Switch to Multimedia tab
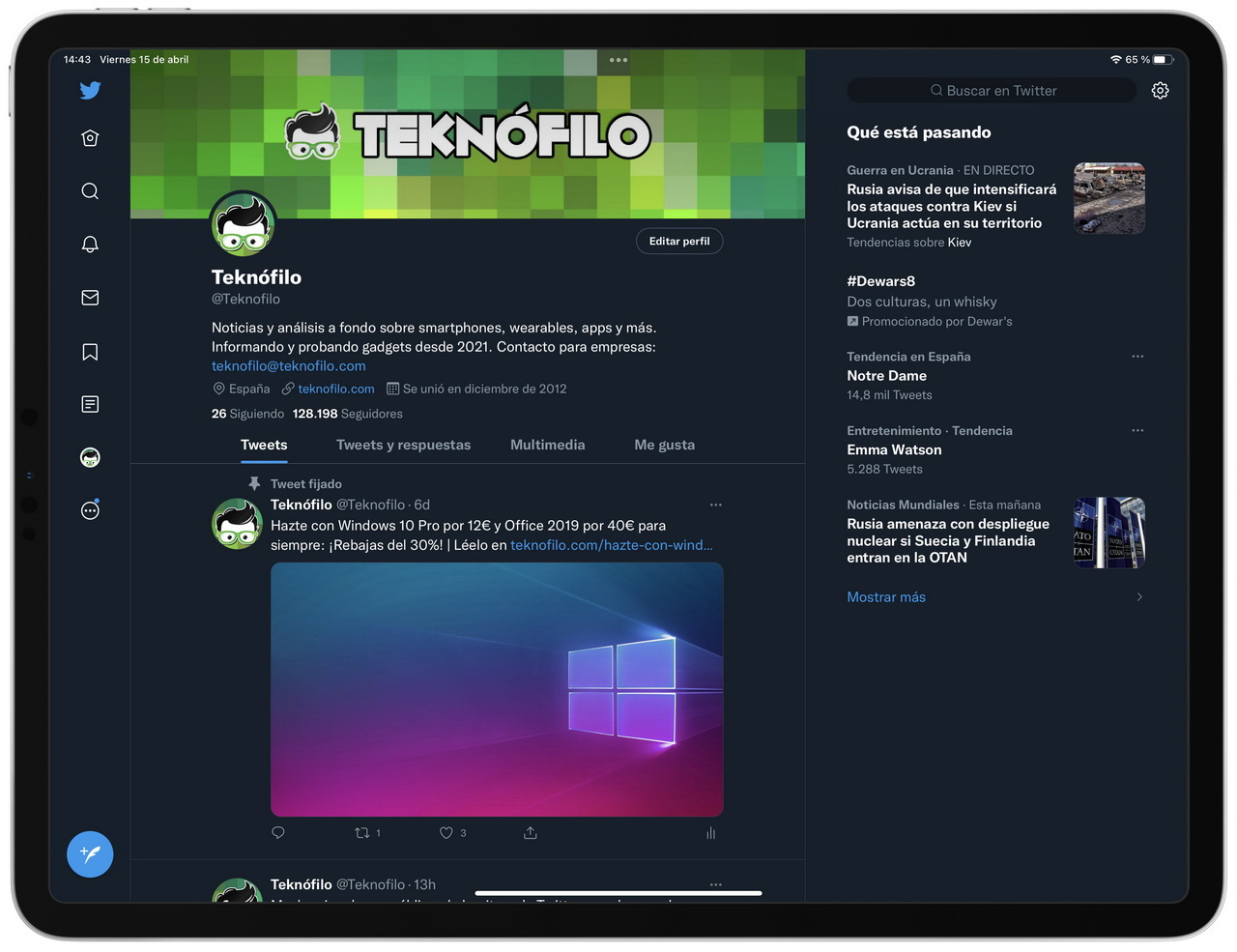1237x952 pixels. [547, 445]
